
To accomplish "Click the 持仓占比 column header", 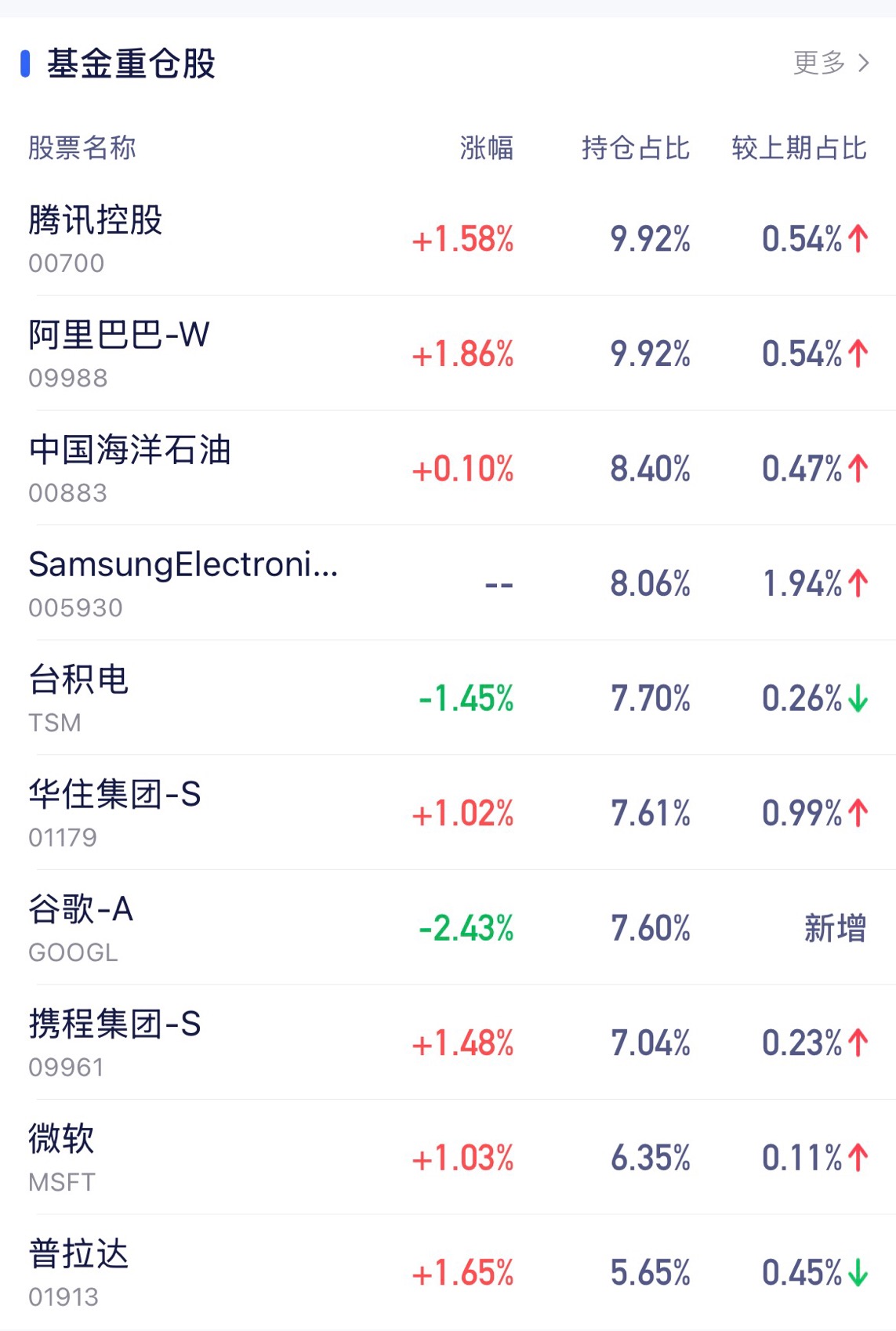I will tap(636, 147).
